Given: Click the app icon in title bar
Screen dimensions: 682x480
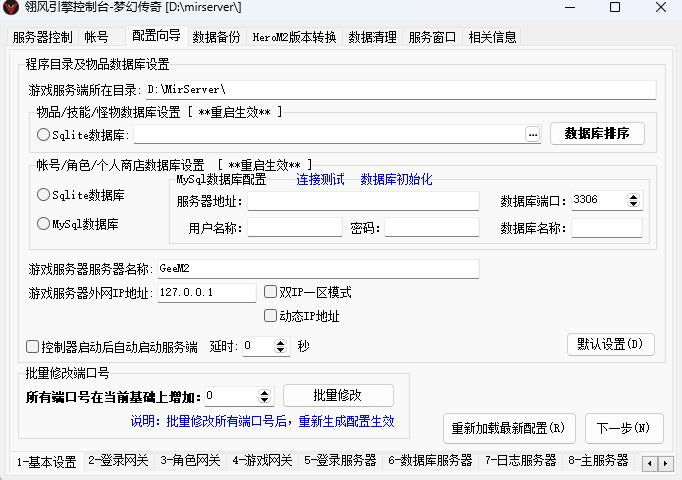Looking at the screenshot, I should coord(12,8).
